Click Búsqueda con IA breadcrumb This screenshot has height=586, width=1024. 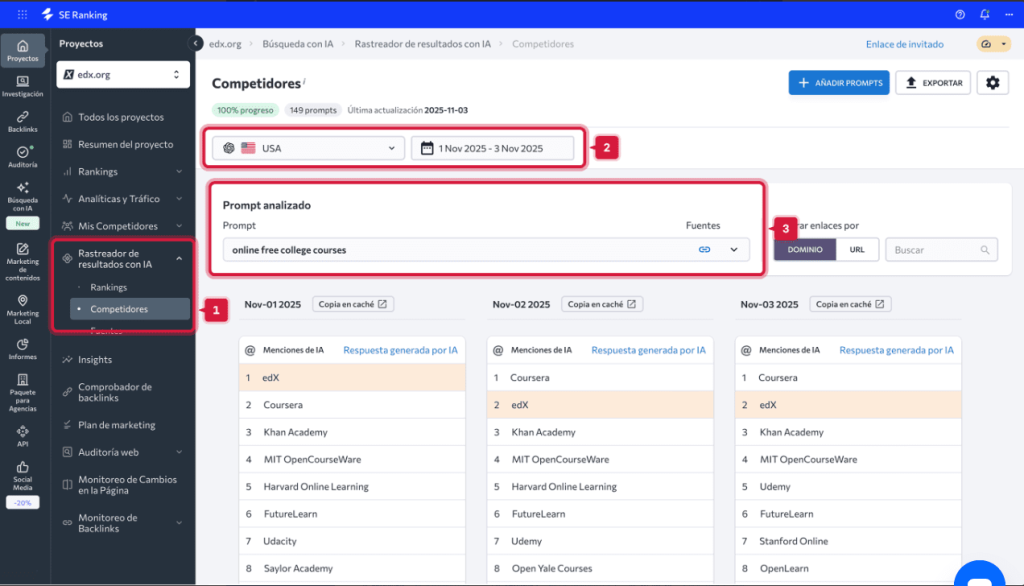tap(298, 44)
